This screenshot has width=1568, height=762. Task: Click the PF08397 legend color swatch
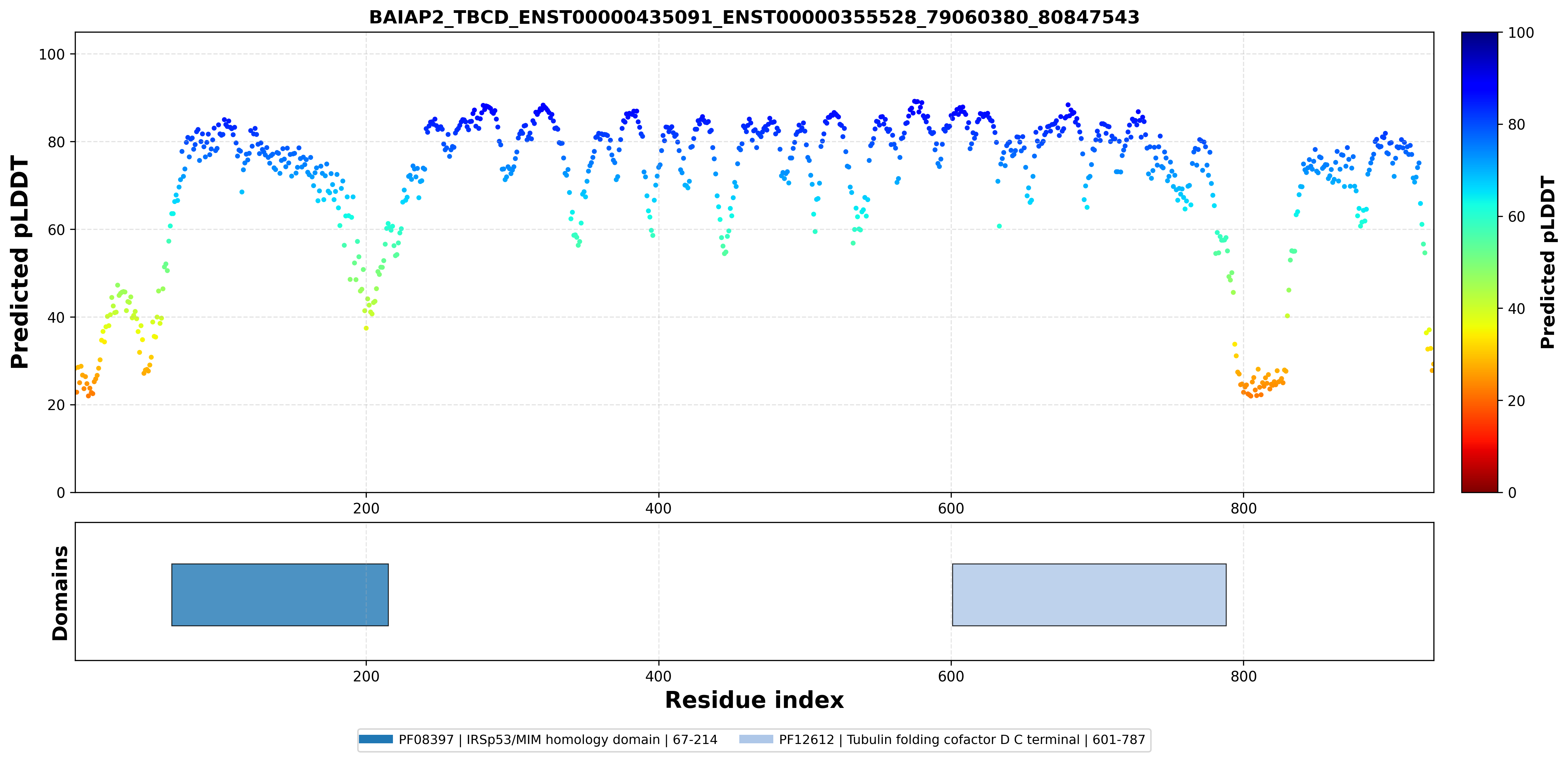point(376,739)
